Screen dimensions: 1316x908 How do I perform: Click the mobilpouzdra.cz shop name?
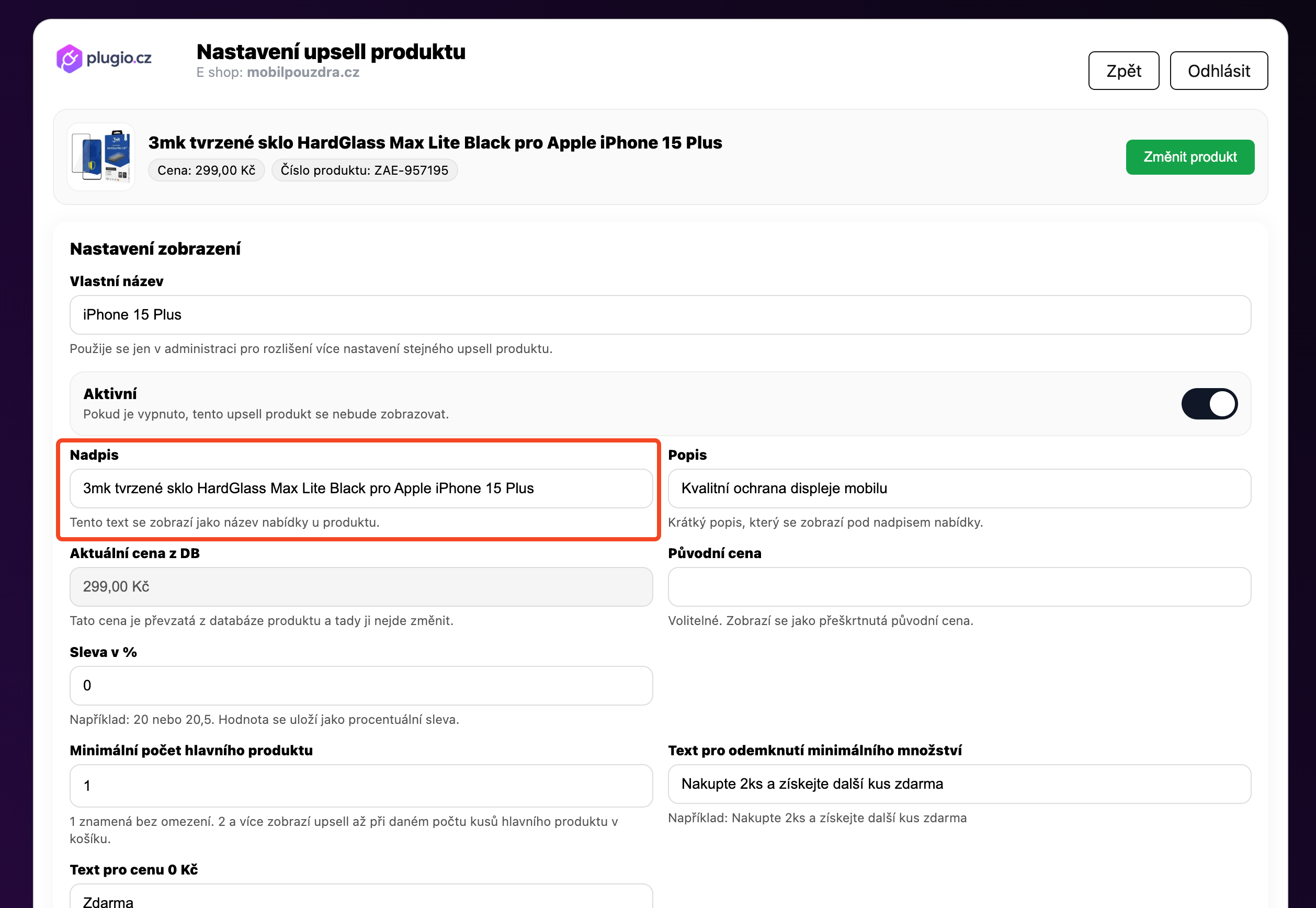303,72
